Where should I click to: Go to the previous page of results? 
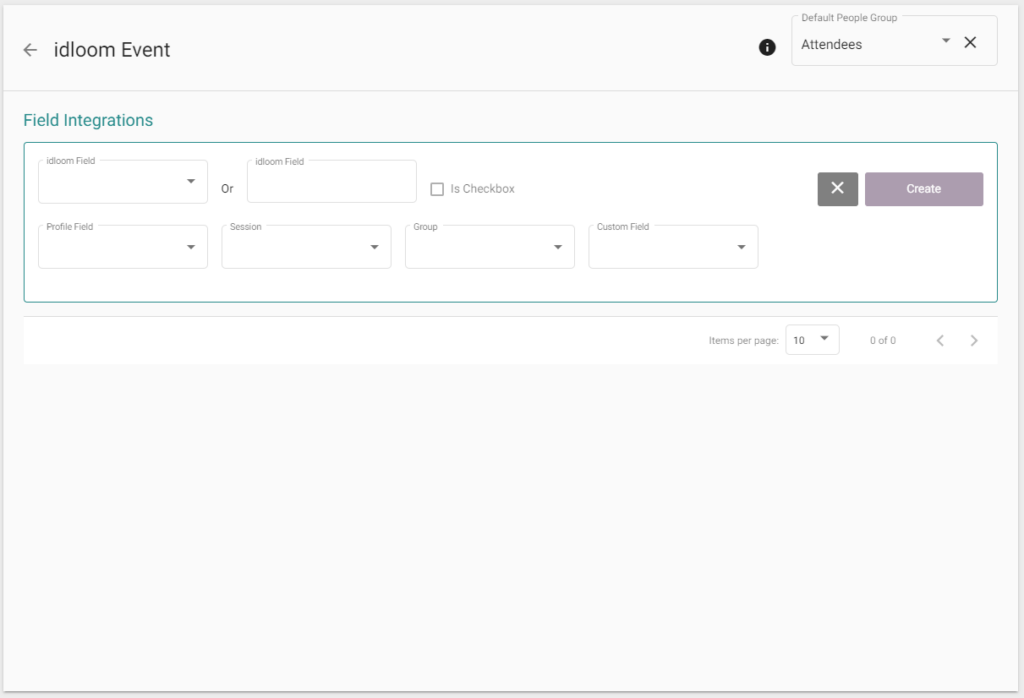pos(940,341)
